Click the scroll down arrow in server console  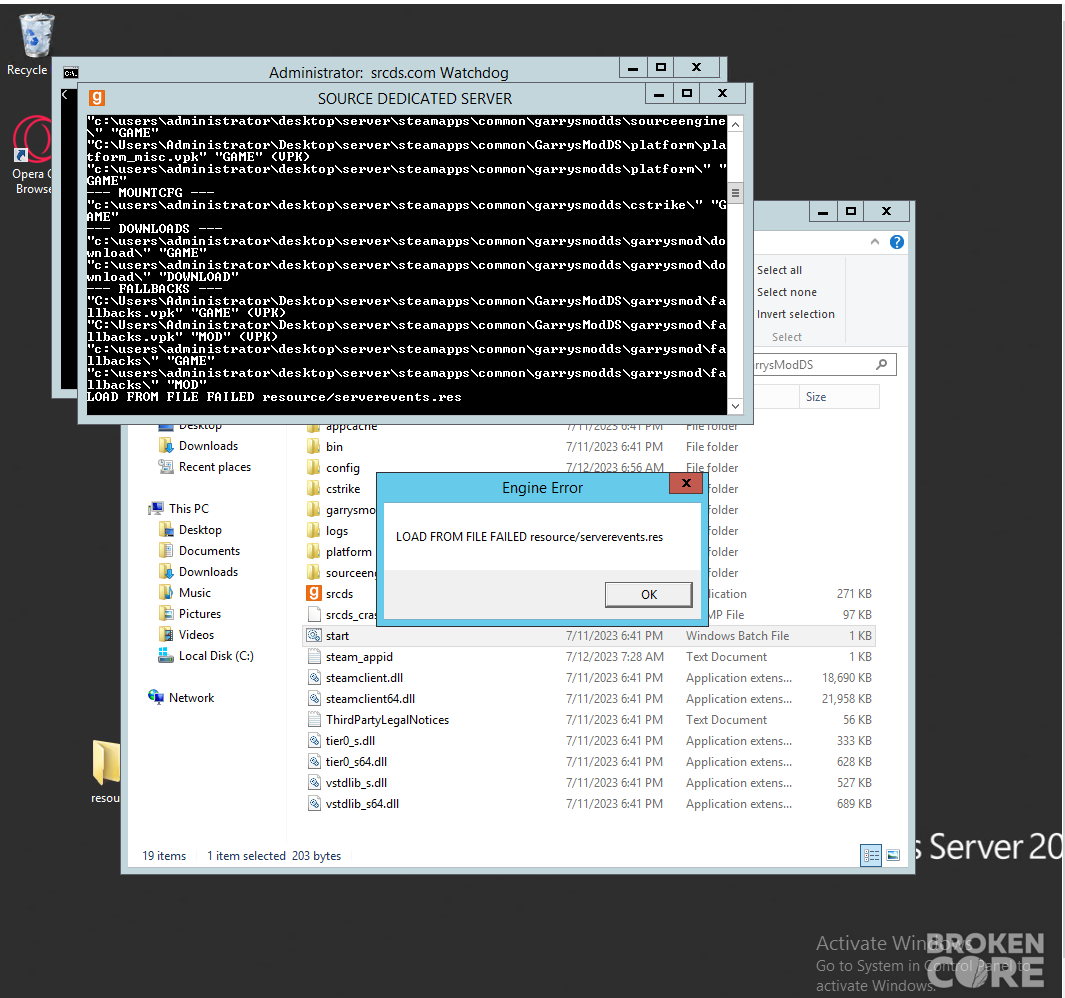click(x=735, y=406)
